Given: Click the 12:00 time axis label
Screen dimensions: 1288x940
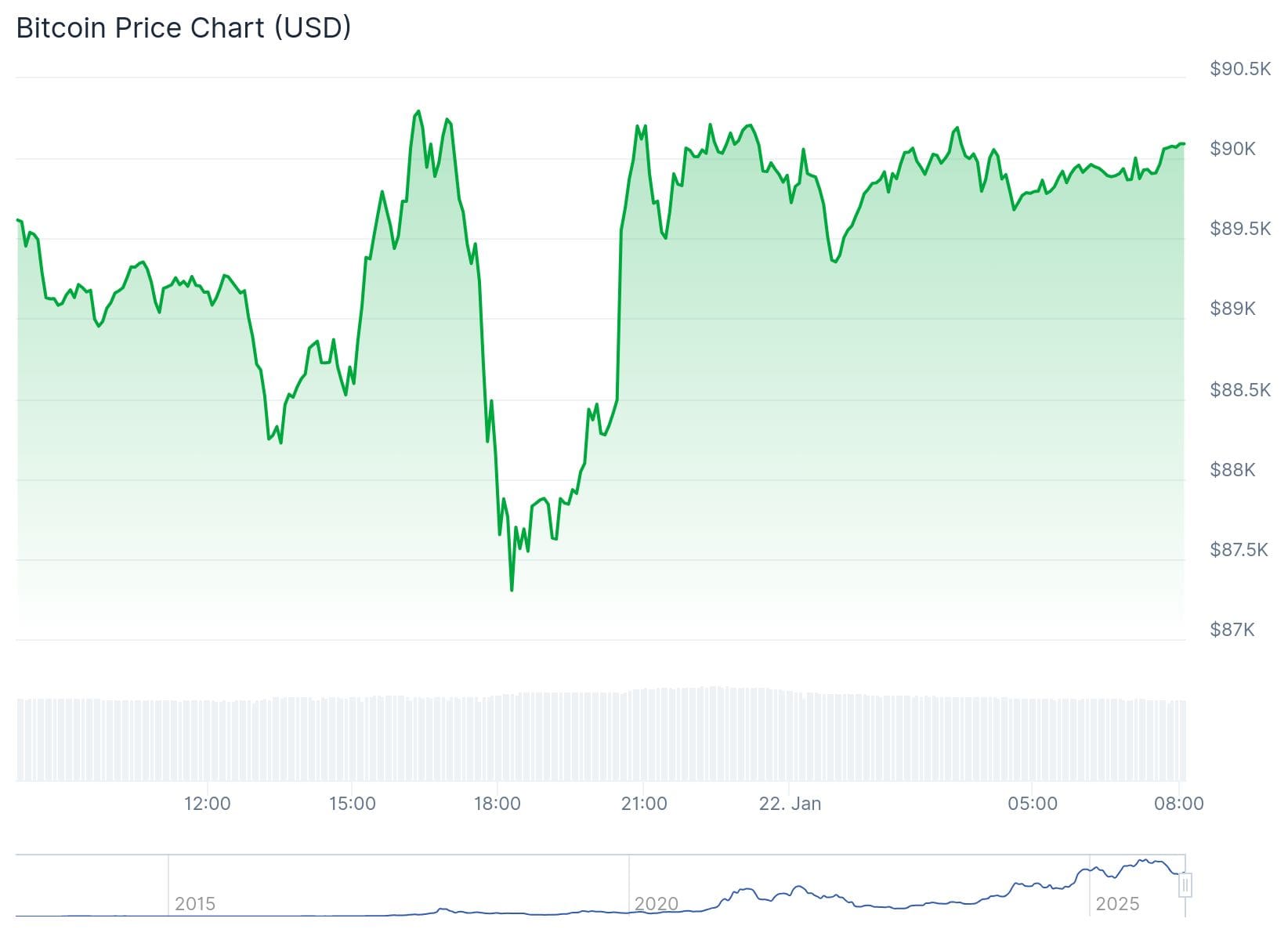Looking at the screenshot, I should [207, 804].
